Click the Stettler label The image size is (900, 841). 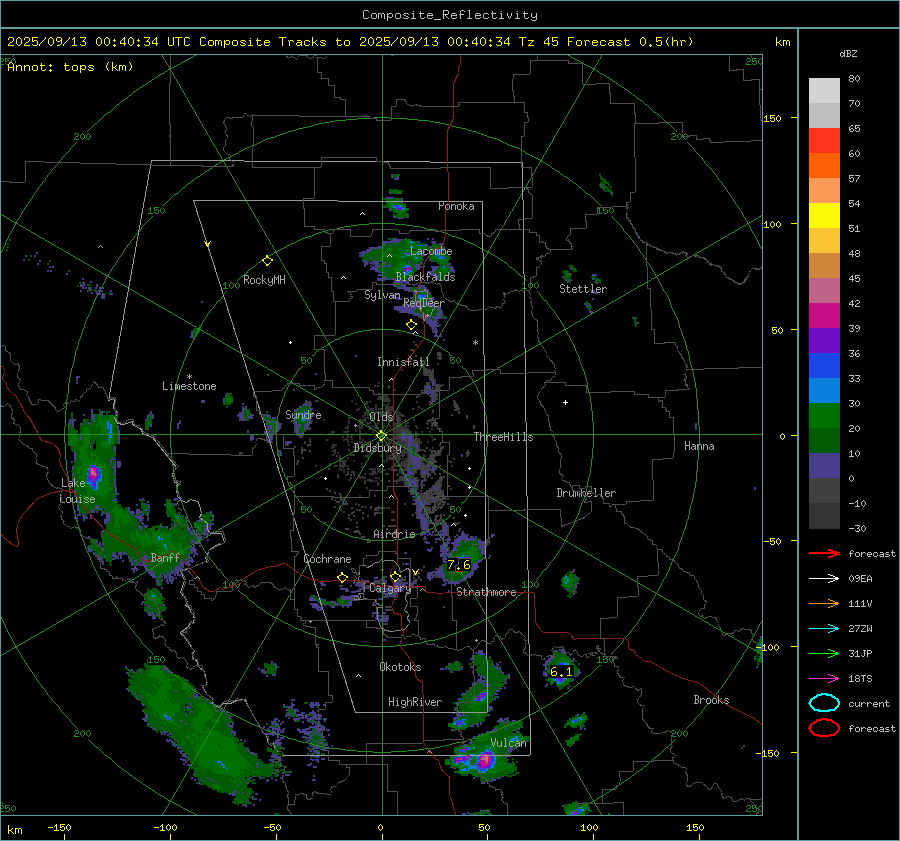coord(583,289)
